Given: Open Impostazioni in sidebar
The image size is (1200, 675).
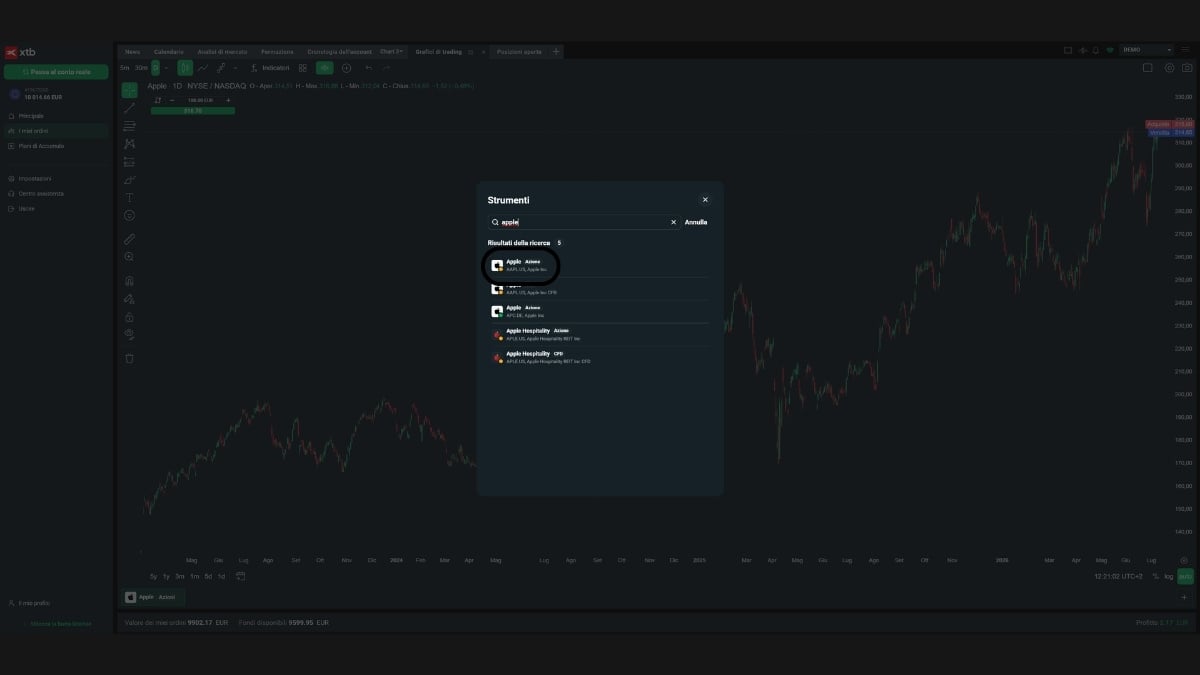Looking at the screenshot, I should [56, 179].
